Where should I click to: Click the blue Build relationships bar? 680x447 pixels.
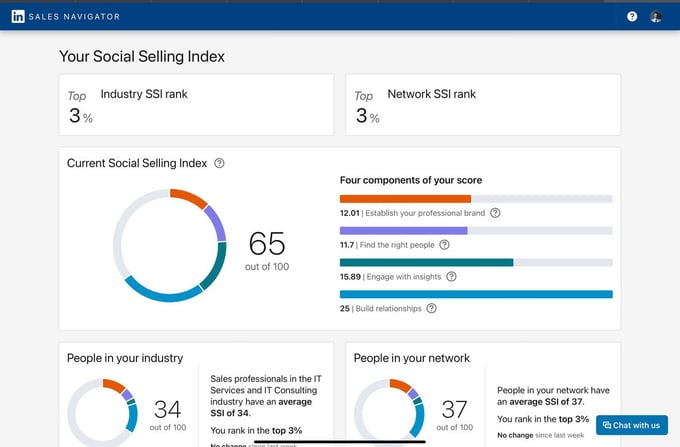pyautogui.click(x=476, y=294)
